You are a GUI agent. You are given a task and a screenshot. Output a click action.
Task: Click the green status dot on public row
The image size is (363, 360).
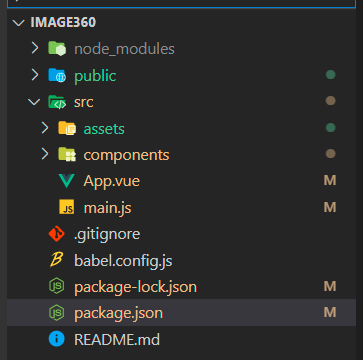coord(330,75)
